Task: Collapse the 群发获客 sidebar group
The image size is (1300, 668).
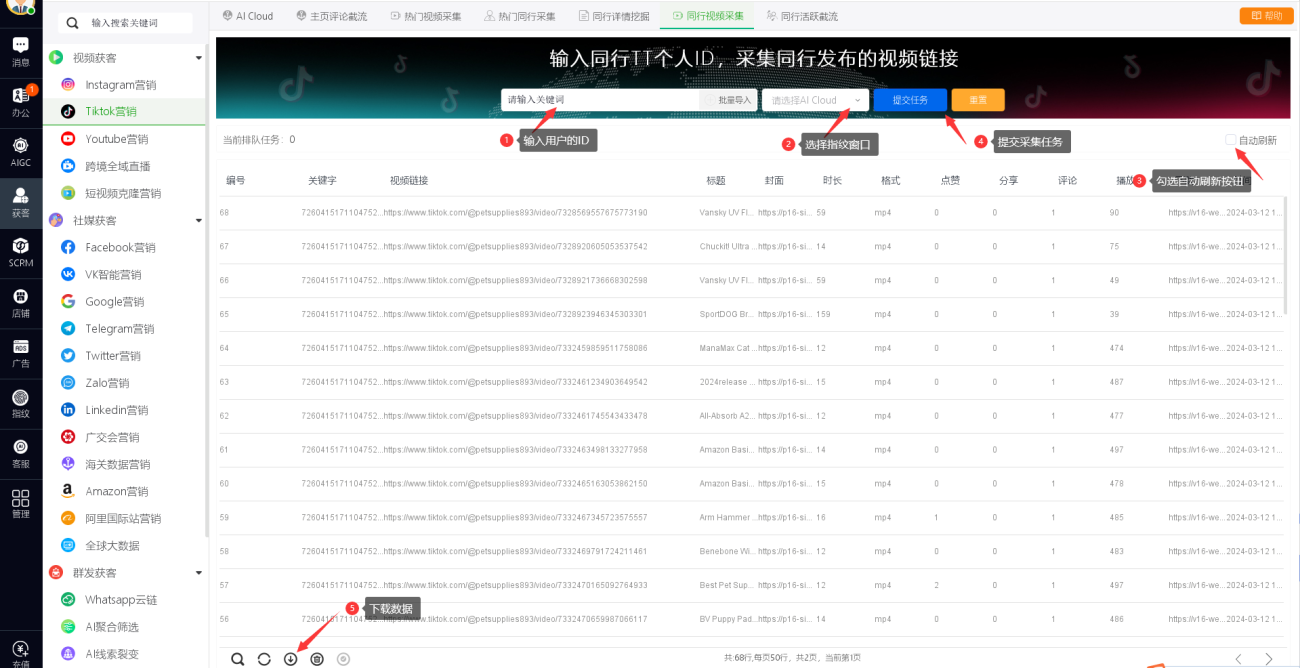Action: click(x=198, y=572)
